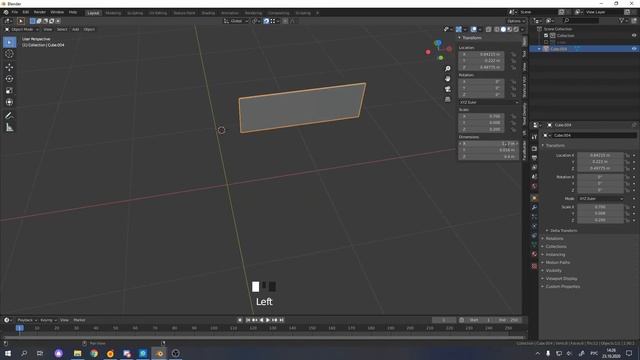Open the Render menu
Screen dimensions: 640x360
coord(40,12)
